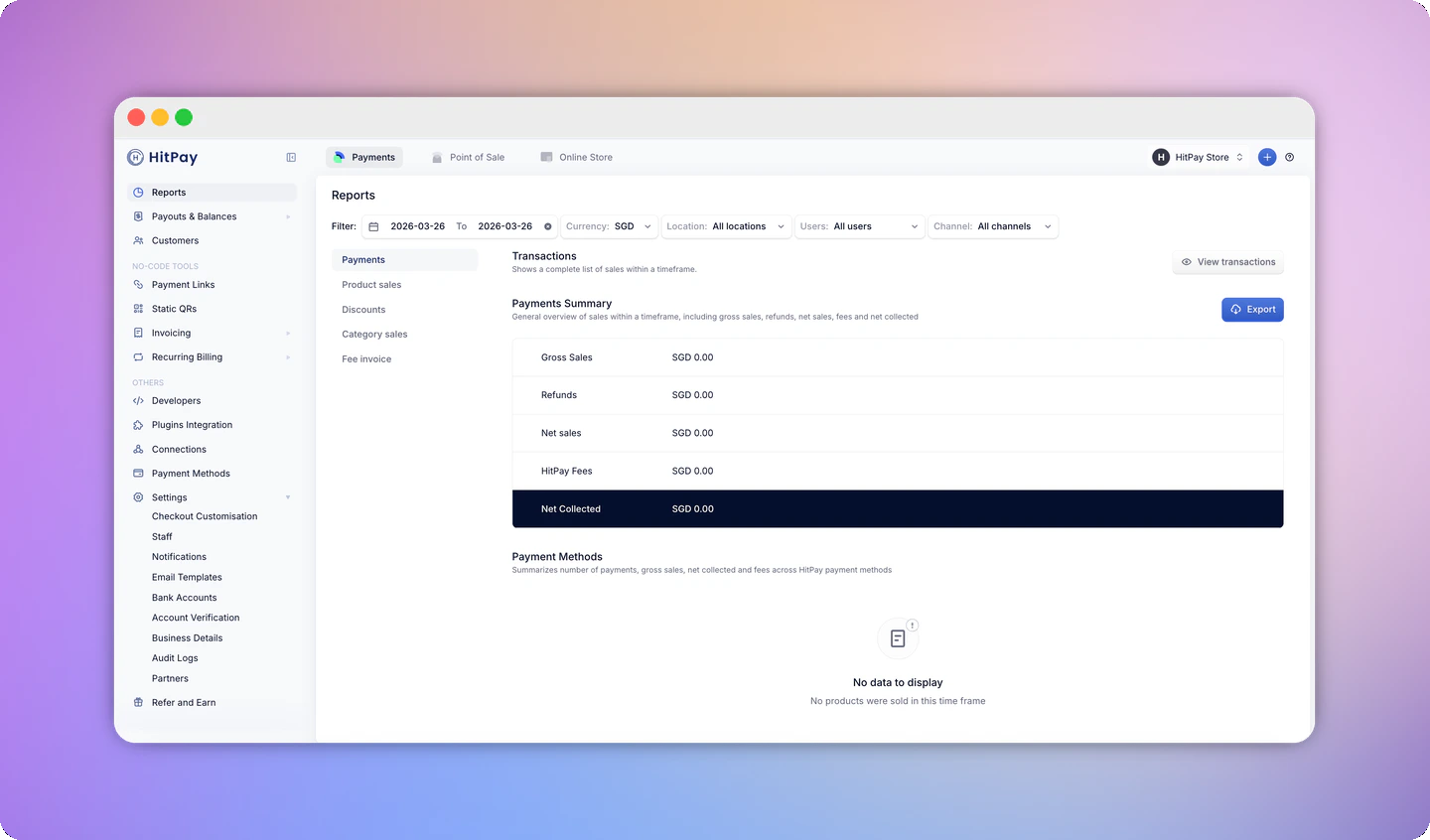Click the Net Collected summary row
This screenshot has width=1430, height=840.
(x=898, y=509)
